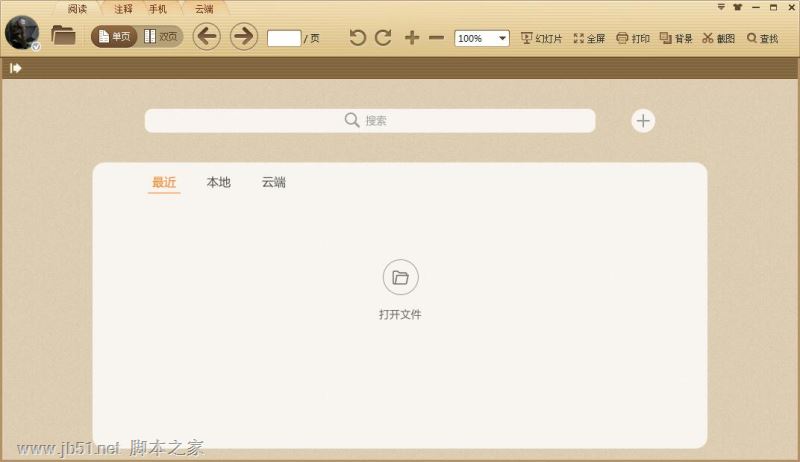Click the search (搜索) field
This screenshot has width=800, height=462.
pyautogui.click(x=370, y=121)
